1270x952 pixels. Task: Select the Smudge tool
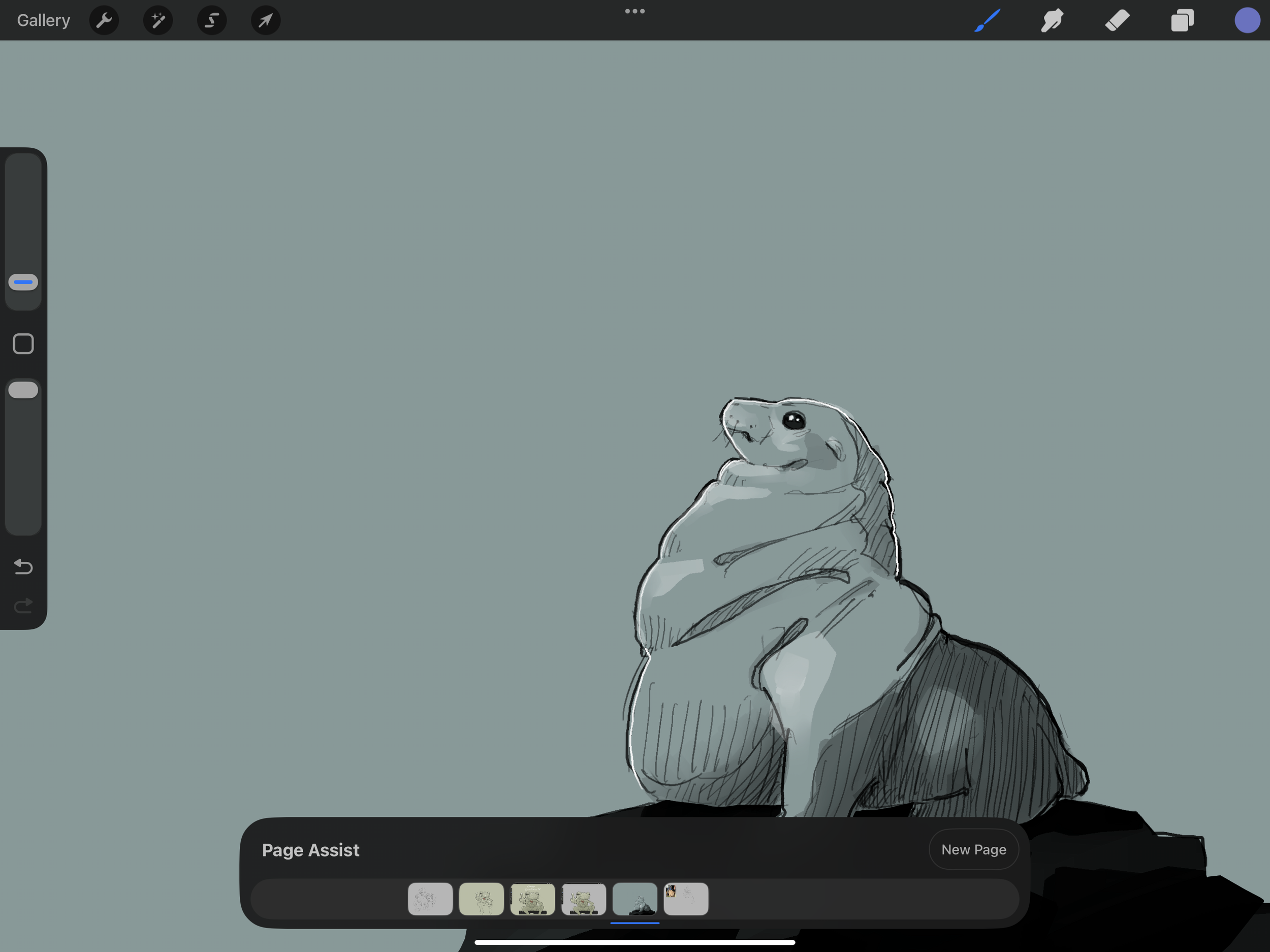(1052, 21)
